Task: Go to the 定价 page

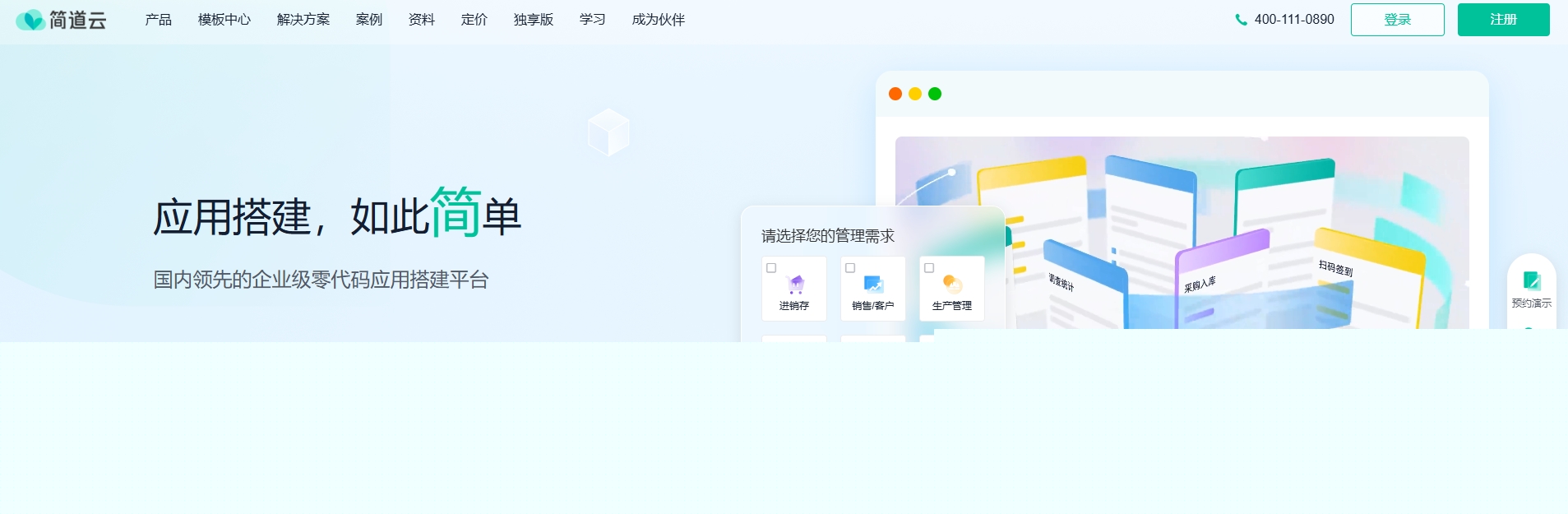Action: tap(474, 20)
